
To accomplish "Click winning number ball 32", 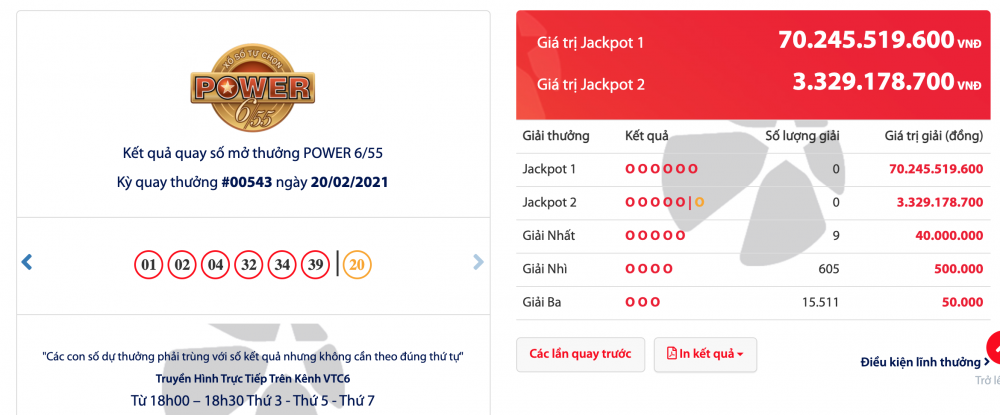I will (249, 265).
